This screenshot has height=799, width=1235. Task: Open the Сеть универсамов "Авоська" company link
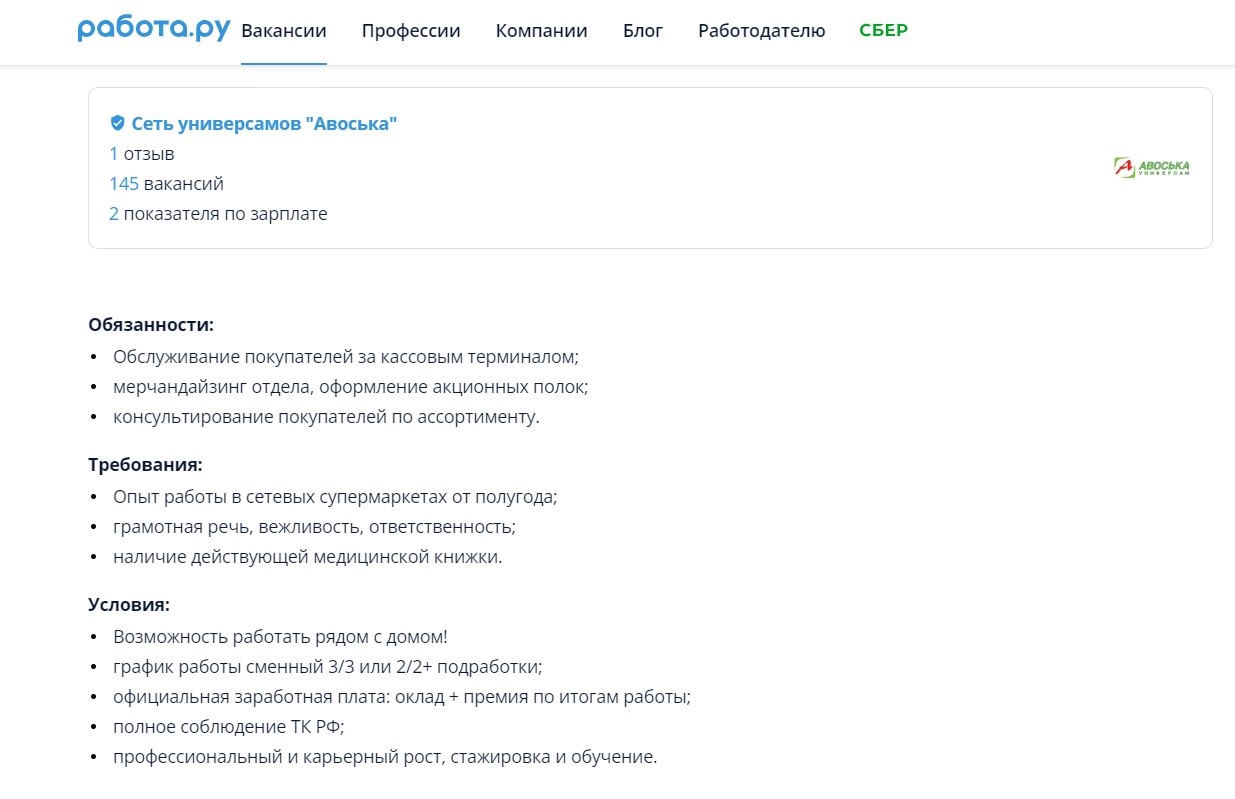(x=265, y=123)
